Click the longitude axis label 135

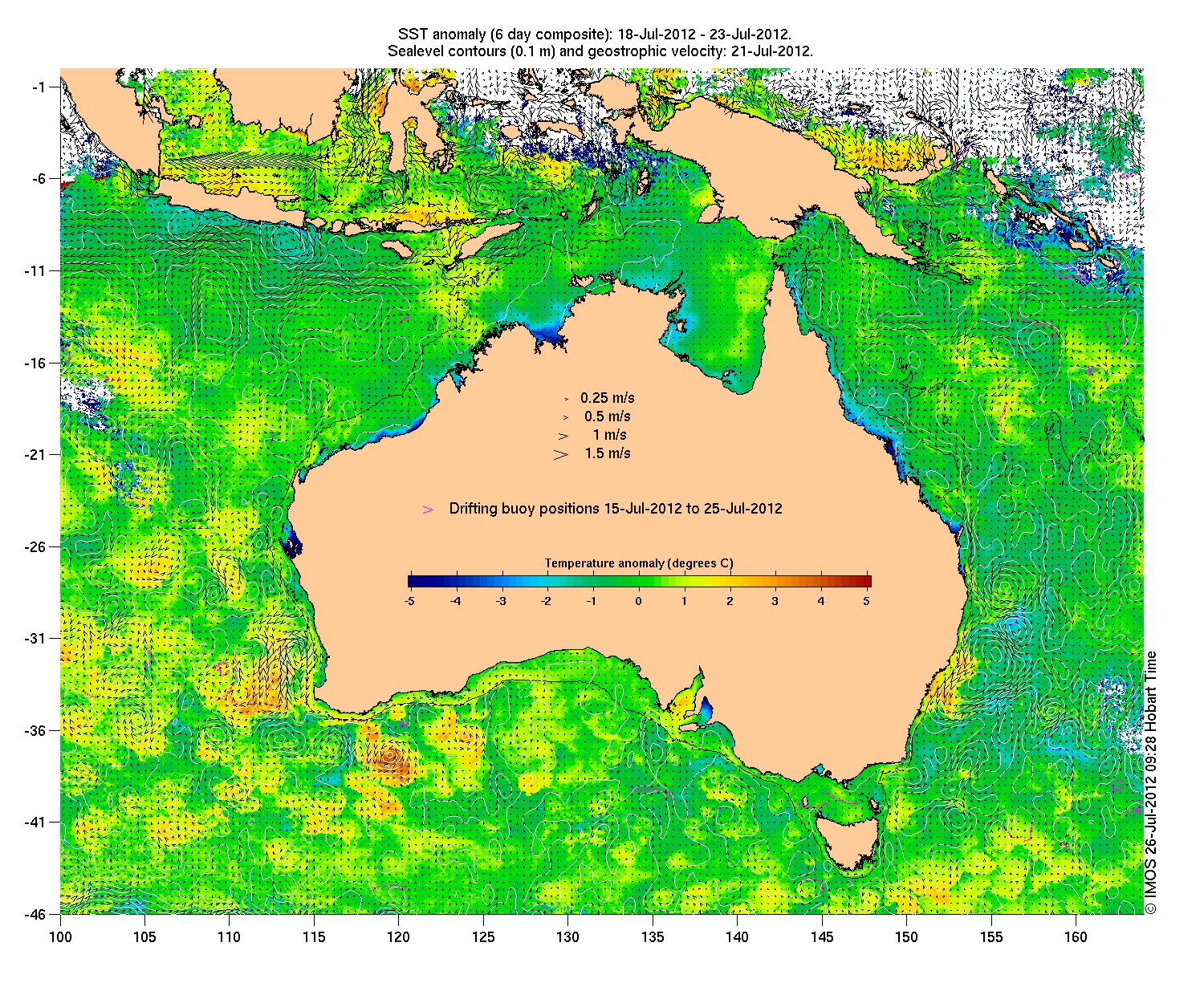point(653,937)
